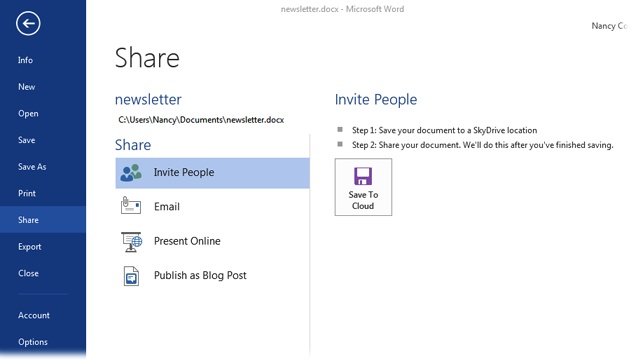The height and width of the screenshot is (361, 631).
Task: Click the Step 1 SkyDrive instruction text
Action: [x=444, y=130]
